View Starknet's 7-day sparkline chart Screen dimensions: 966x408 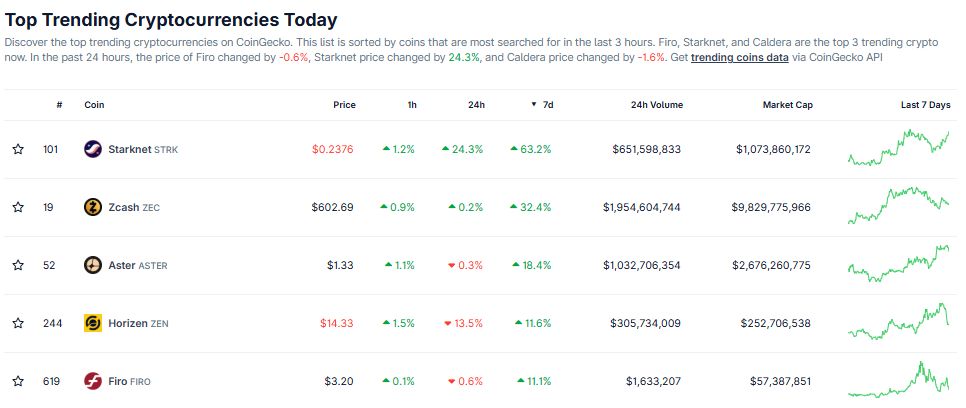click(x=898, y=148)
